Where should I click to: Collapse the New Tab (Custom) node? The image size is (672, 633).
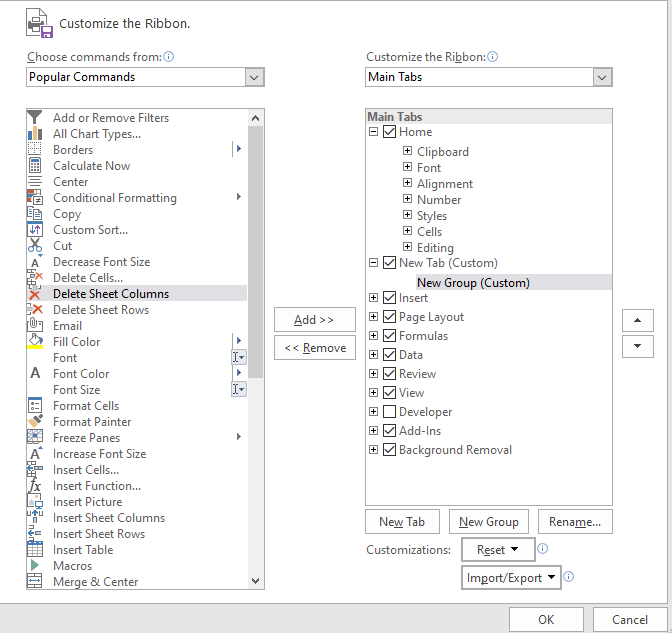[373, 262]
